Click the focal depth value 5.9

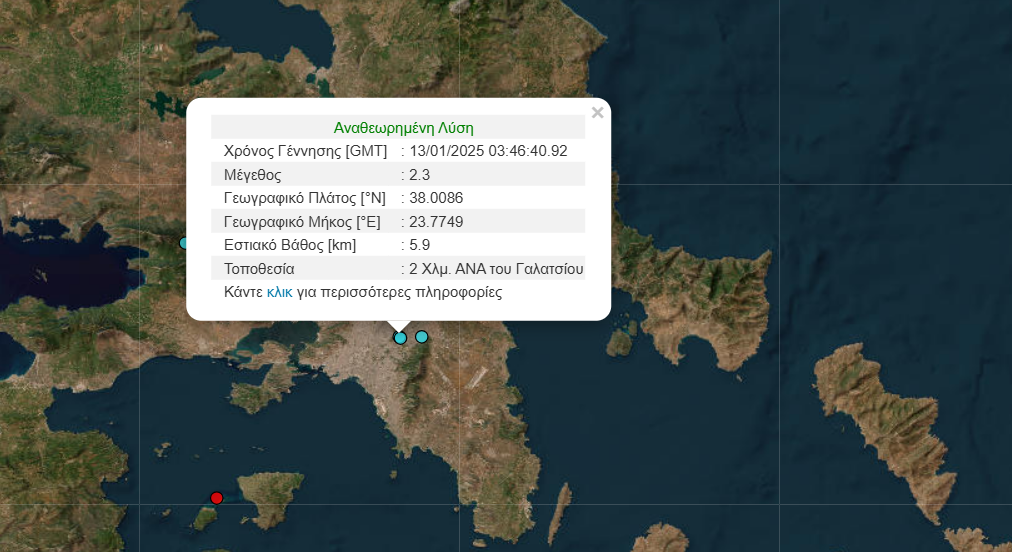[420, 245]
